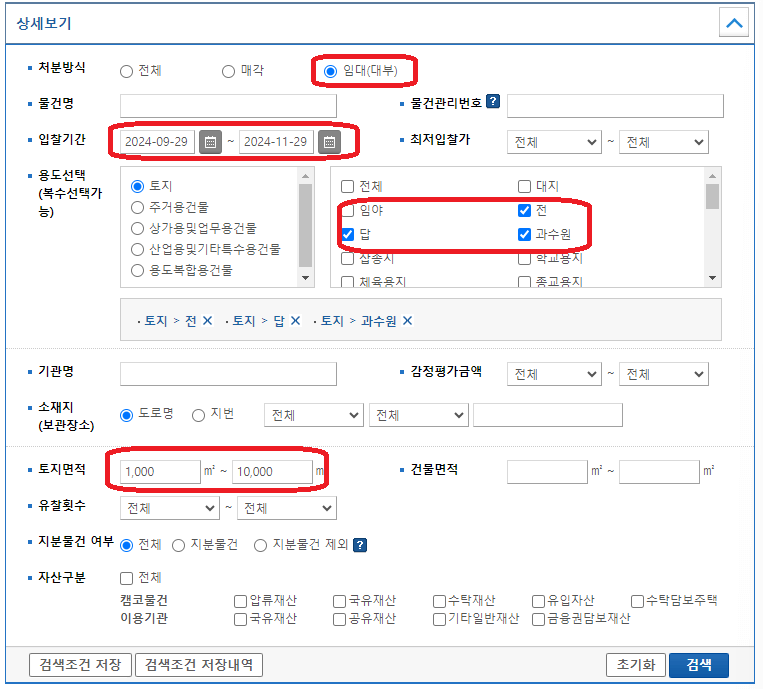Check the 임야 land type box
The image size is (763, 689).
tap(347, 210)
